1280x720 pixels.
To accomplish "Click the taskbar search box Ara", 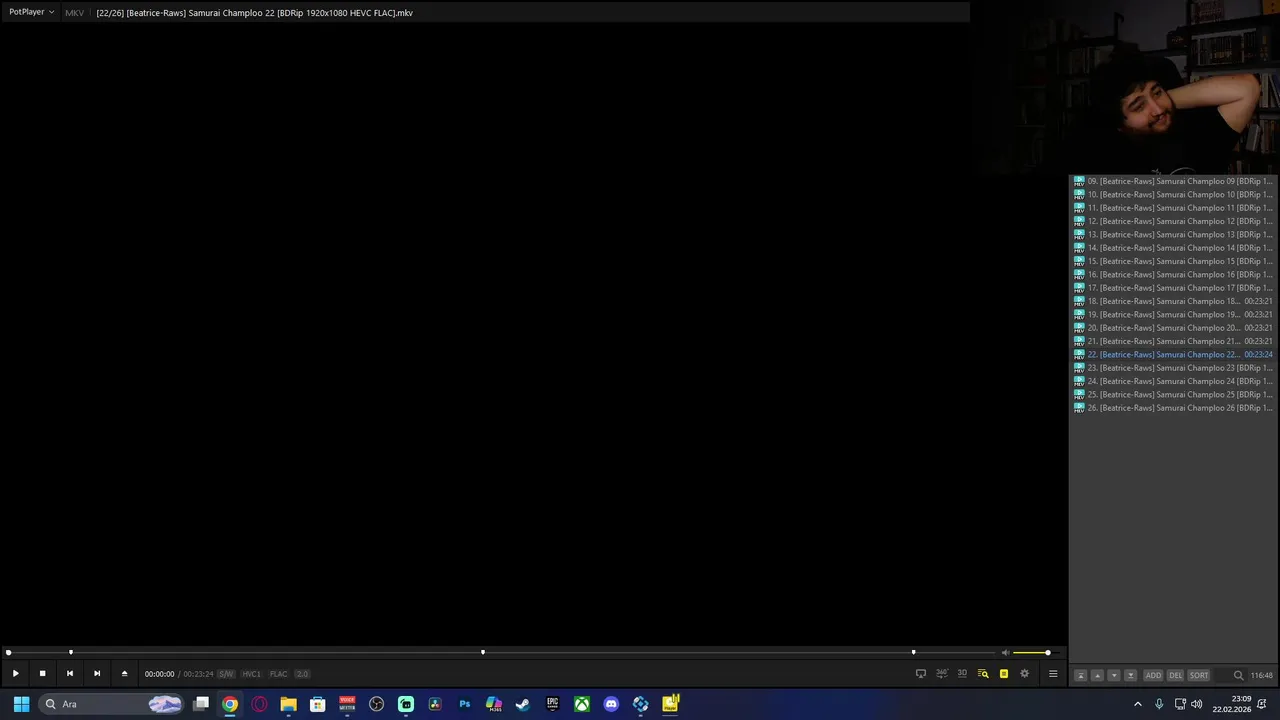I will tap(112, 704).
